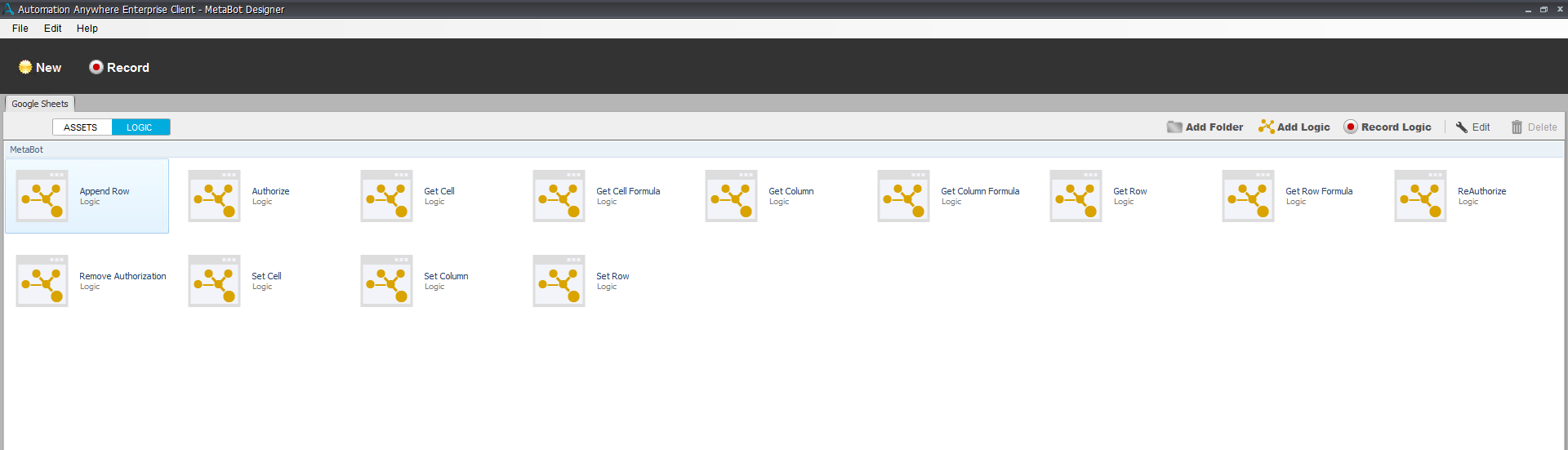This screenshot has width=1568, height=450.
Task: Close the MetaBot Designer window
Action: point(1559,10)
